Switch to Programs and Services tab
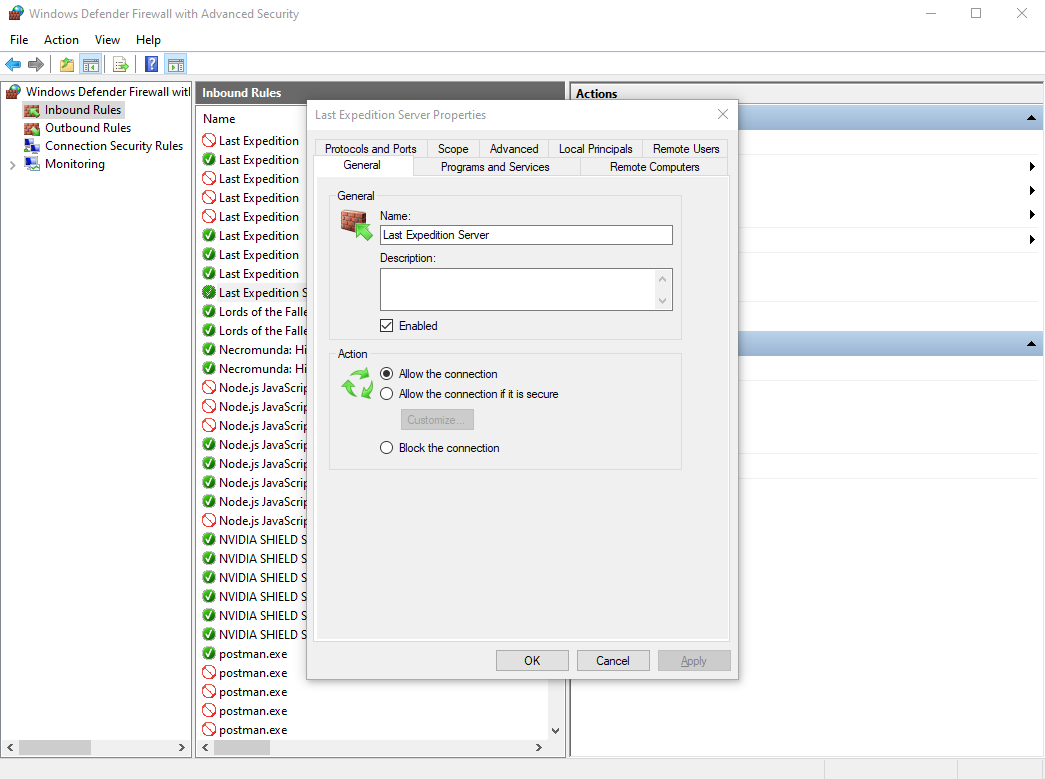Screen dimensions: 1045x779 495,167
